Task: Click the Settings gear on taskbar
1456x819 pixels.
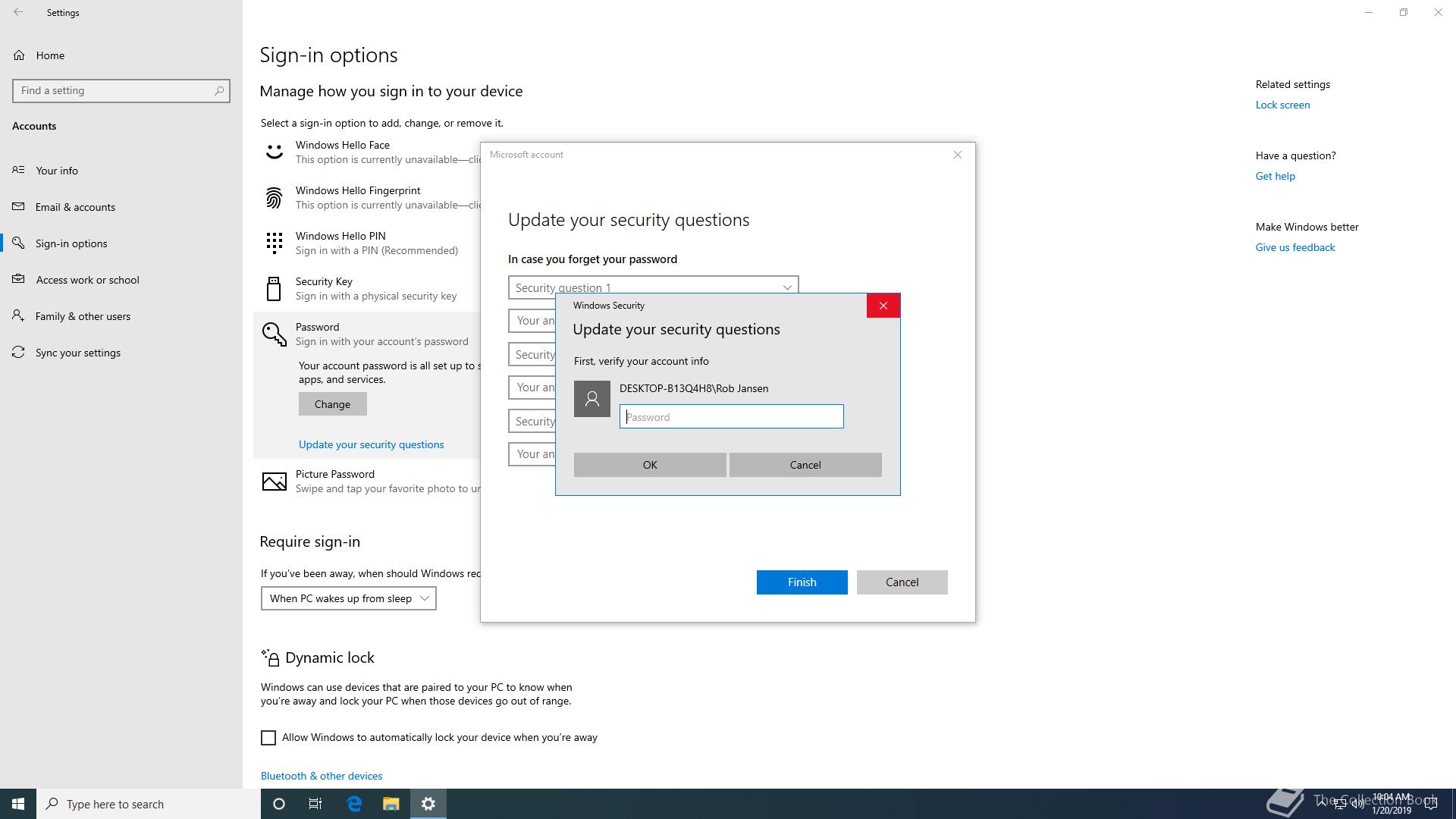Action: click(428, 804)
